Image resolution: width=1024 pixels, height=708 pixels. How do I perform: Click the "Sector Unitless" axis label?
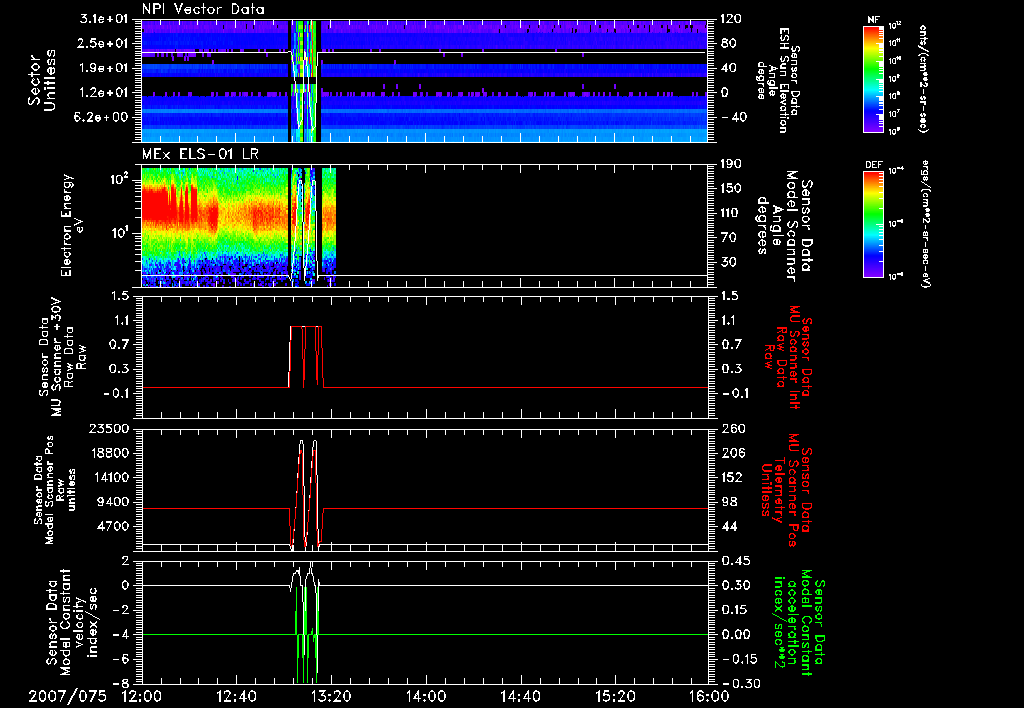[42, 80]
